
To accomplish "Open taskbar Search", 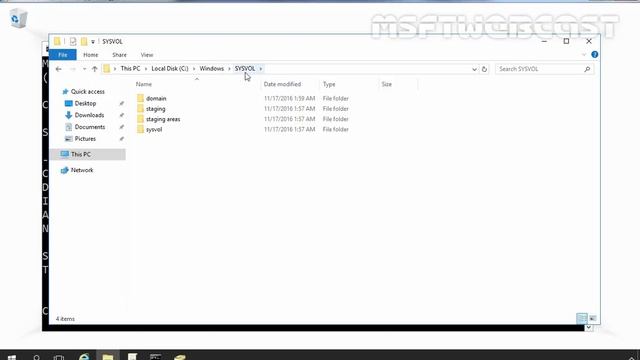I will (36, 357).
